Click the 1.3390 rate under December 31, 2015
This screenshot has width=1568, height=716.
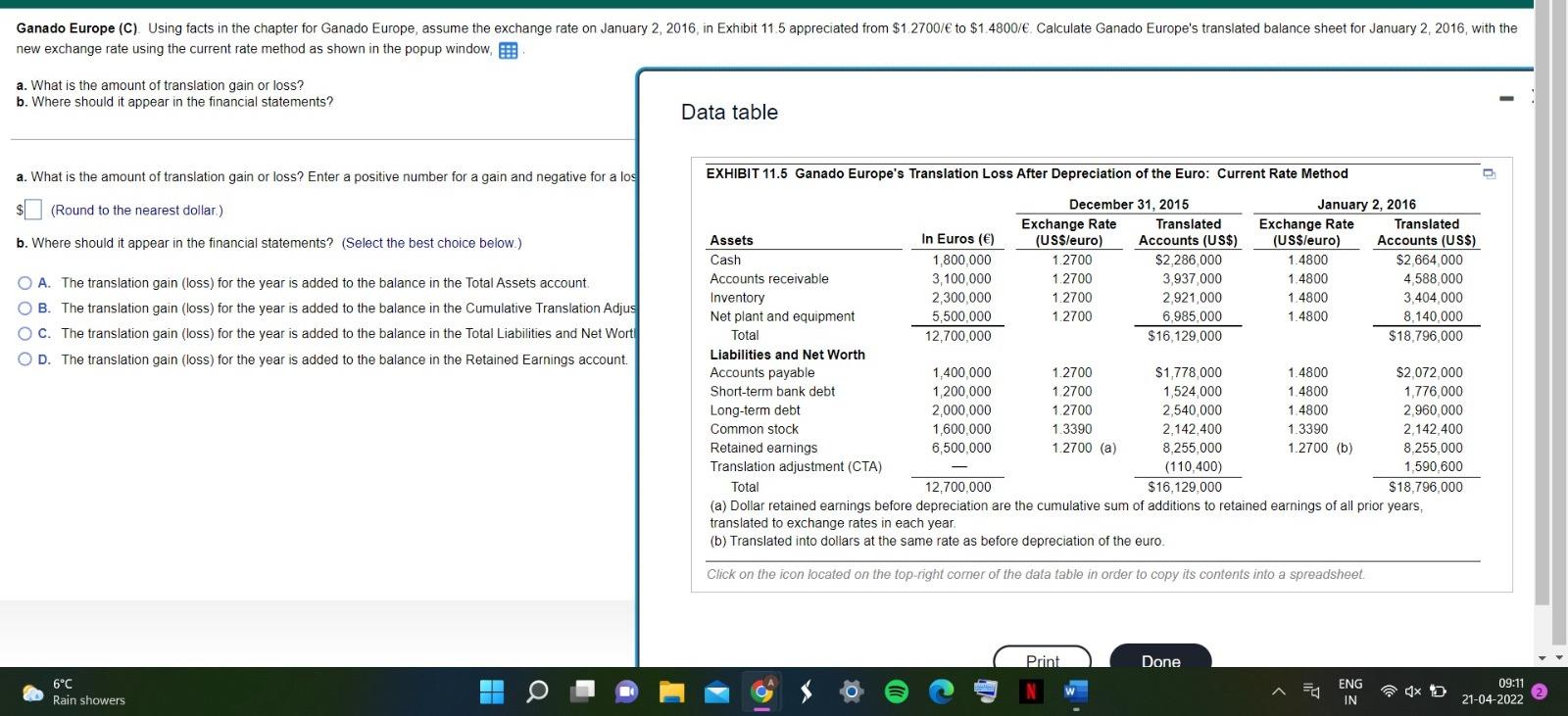click(x=1071, y=429)
